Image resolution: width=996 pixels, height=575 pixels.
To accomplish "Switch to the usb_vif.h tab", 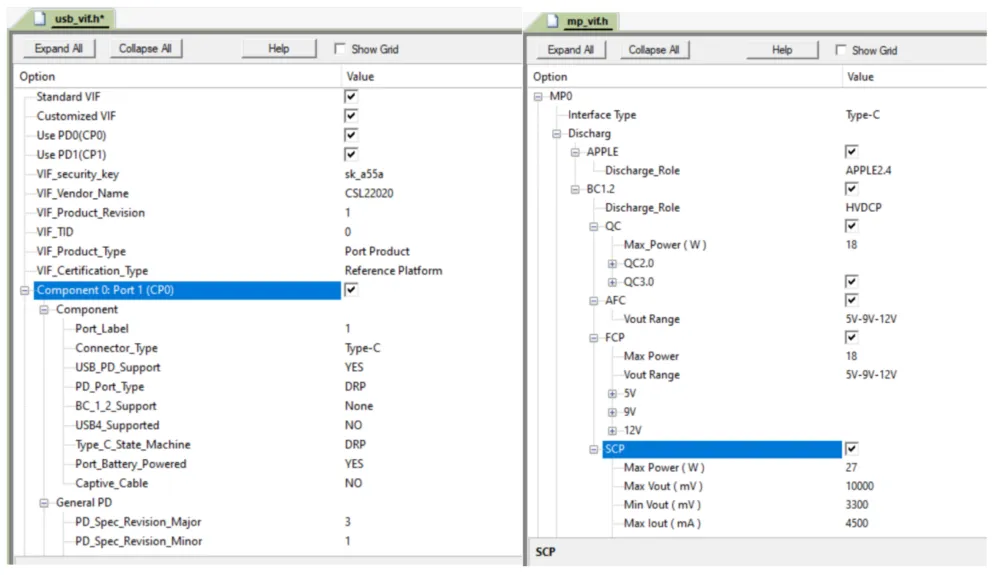I will pyautogui.click(x=71, y=18).
